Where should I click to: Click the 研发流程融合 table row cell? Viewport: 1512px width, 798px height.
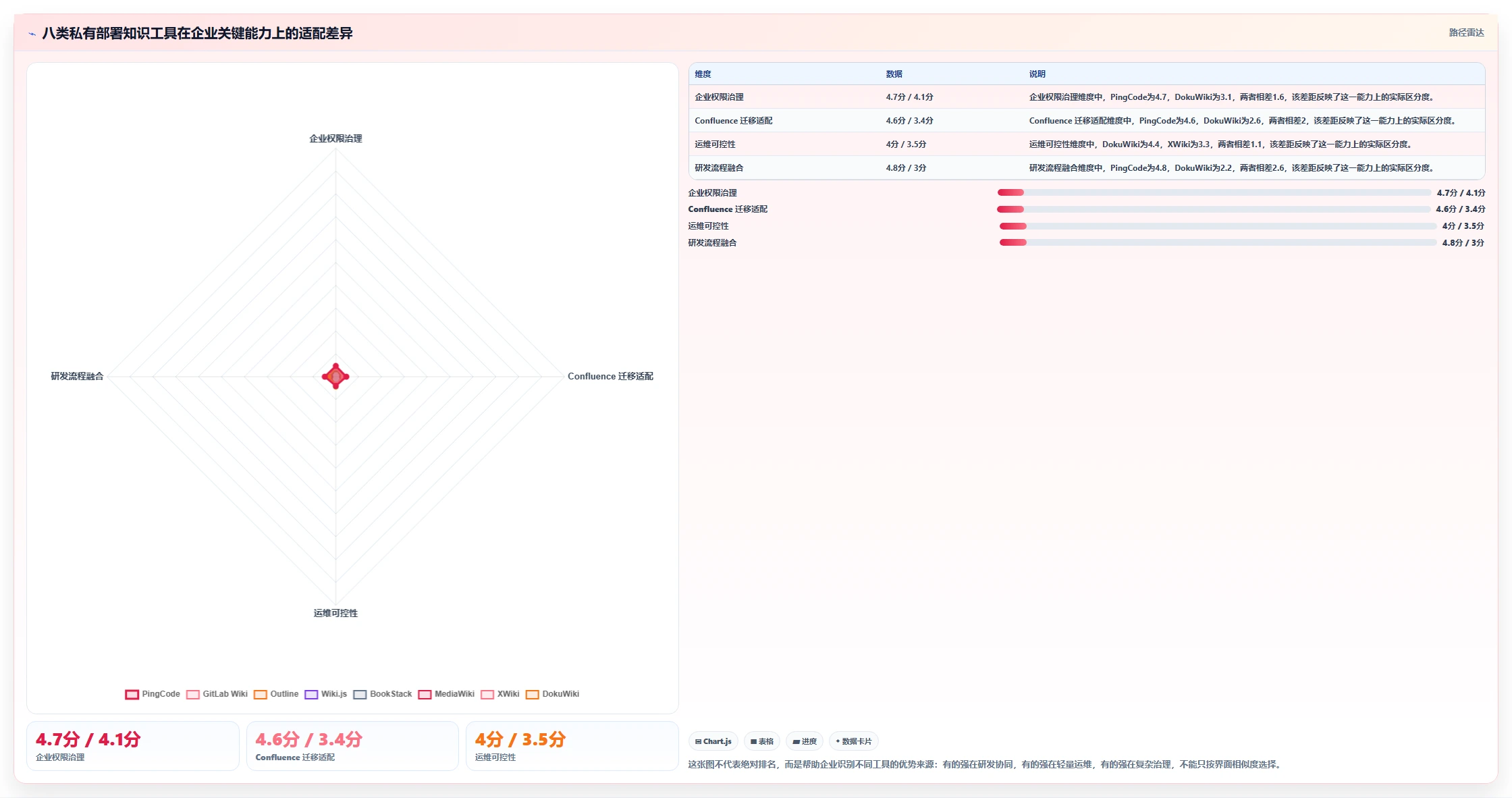click(x=719, y=168)
